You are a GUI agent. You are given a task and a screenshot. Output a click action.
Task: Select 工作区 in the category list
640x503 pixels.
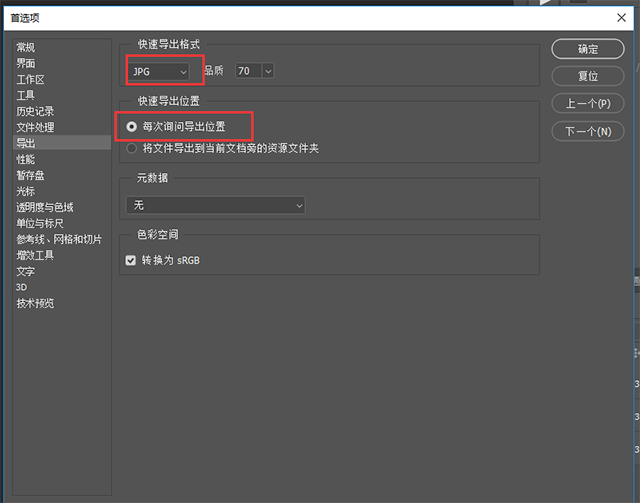click(30, 79)
